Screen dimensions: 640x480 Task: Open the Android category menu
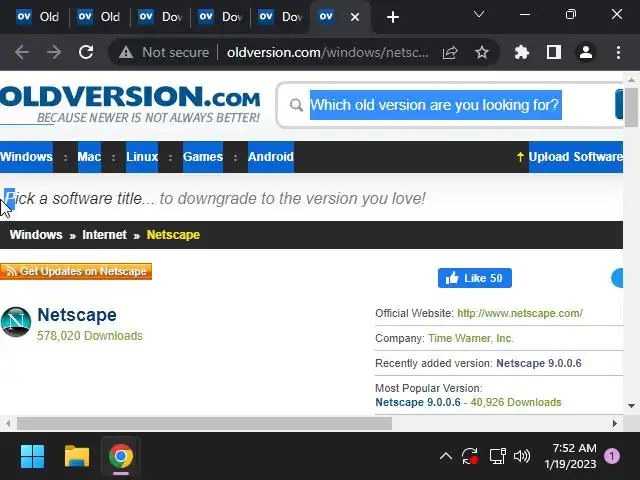click(271, 157)
